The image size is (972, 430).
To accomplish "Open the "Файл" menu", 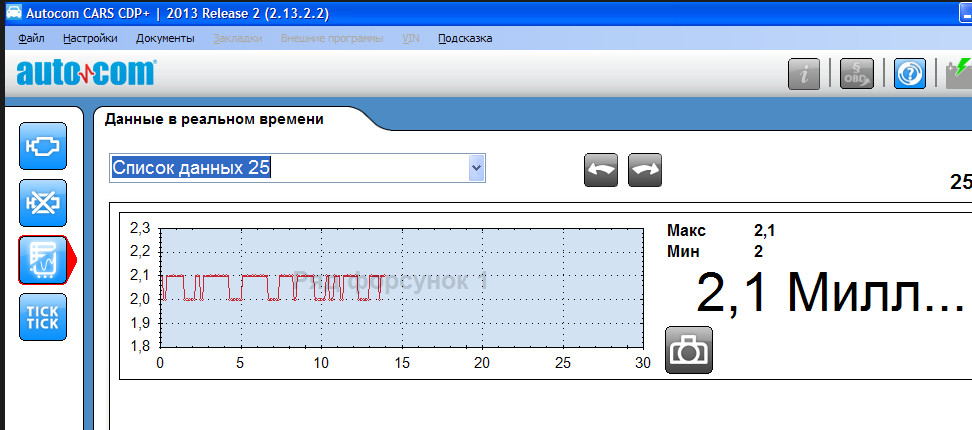I will click(31, 38).
